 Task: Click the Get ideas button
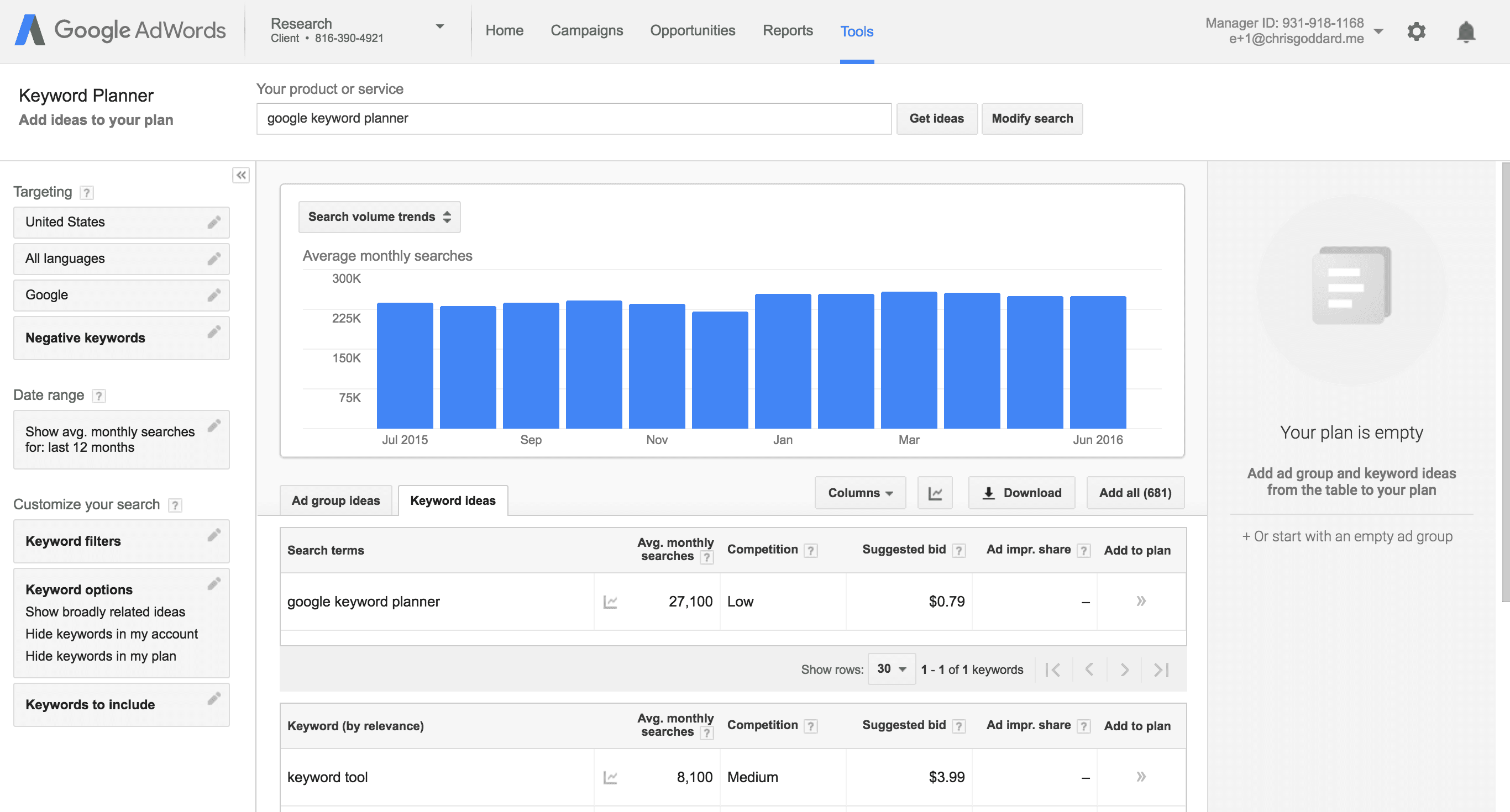(x=936, y=118)
